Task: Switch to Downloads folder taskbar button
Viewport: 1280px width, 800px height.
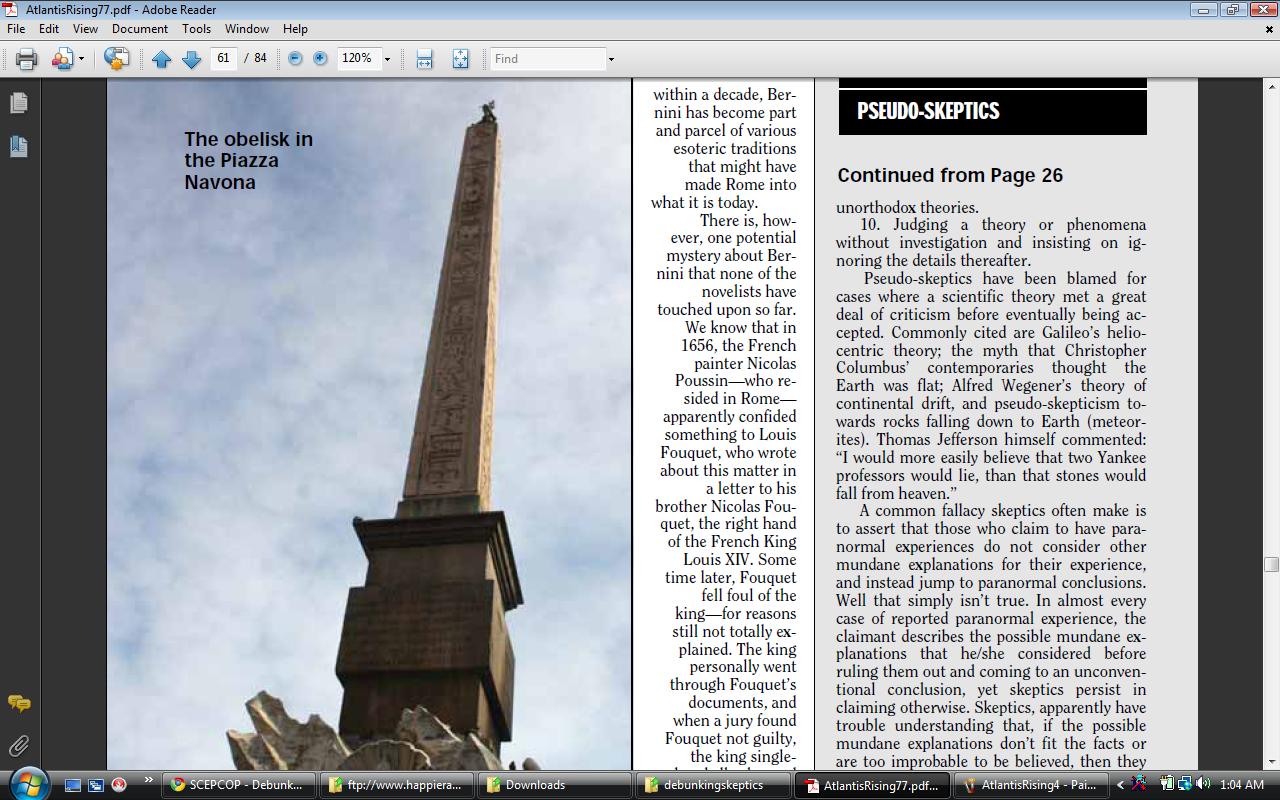Action: point(555,785)
